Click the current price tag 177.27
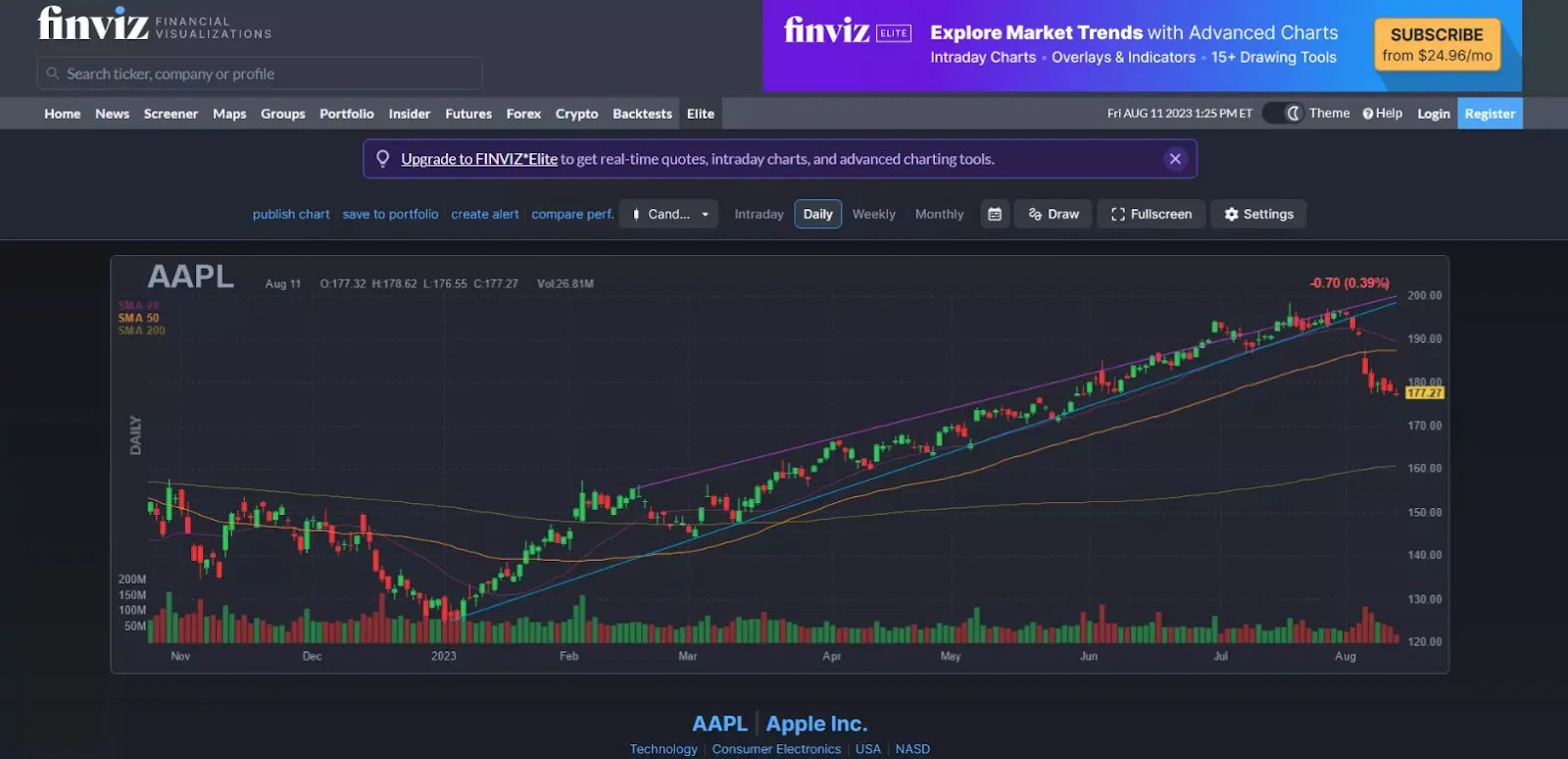This screenshot has width=1568, height=759. click(x=1424, y=393)
